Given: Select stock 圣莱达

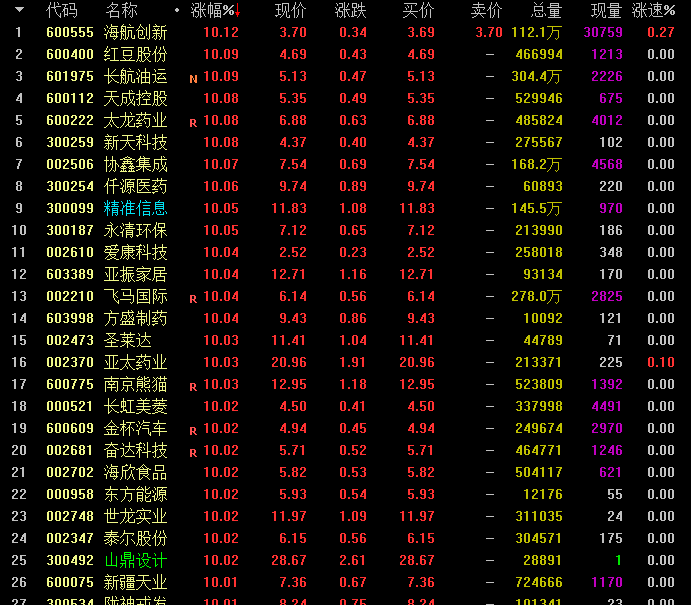Looking at the screenshot, I should click(127, 340).
